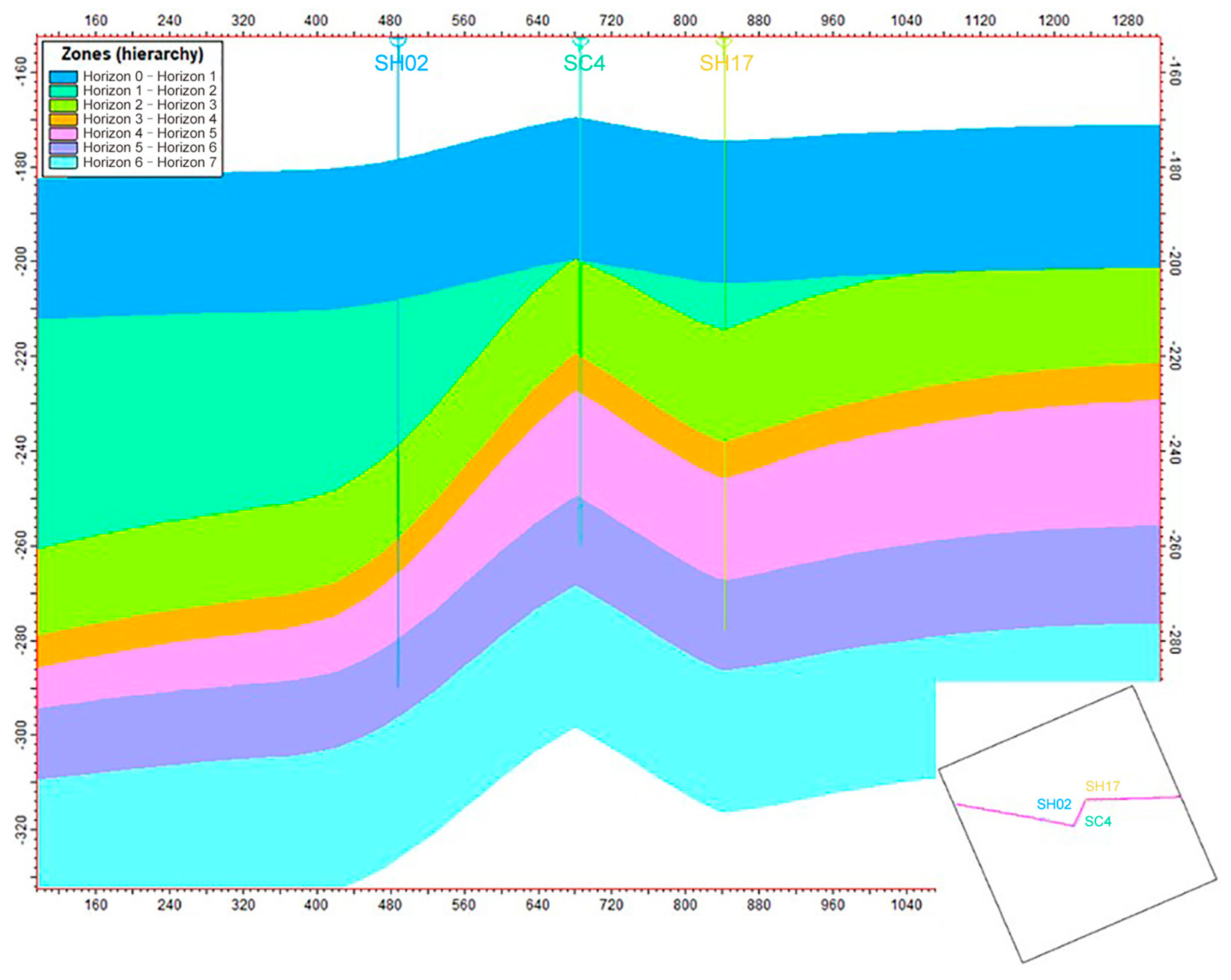
Task: Click the Horizon 3 - Horizon 4 legend text
Action: (x=149, y=119)
